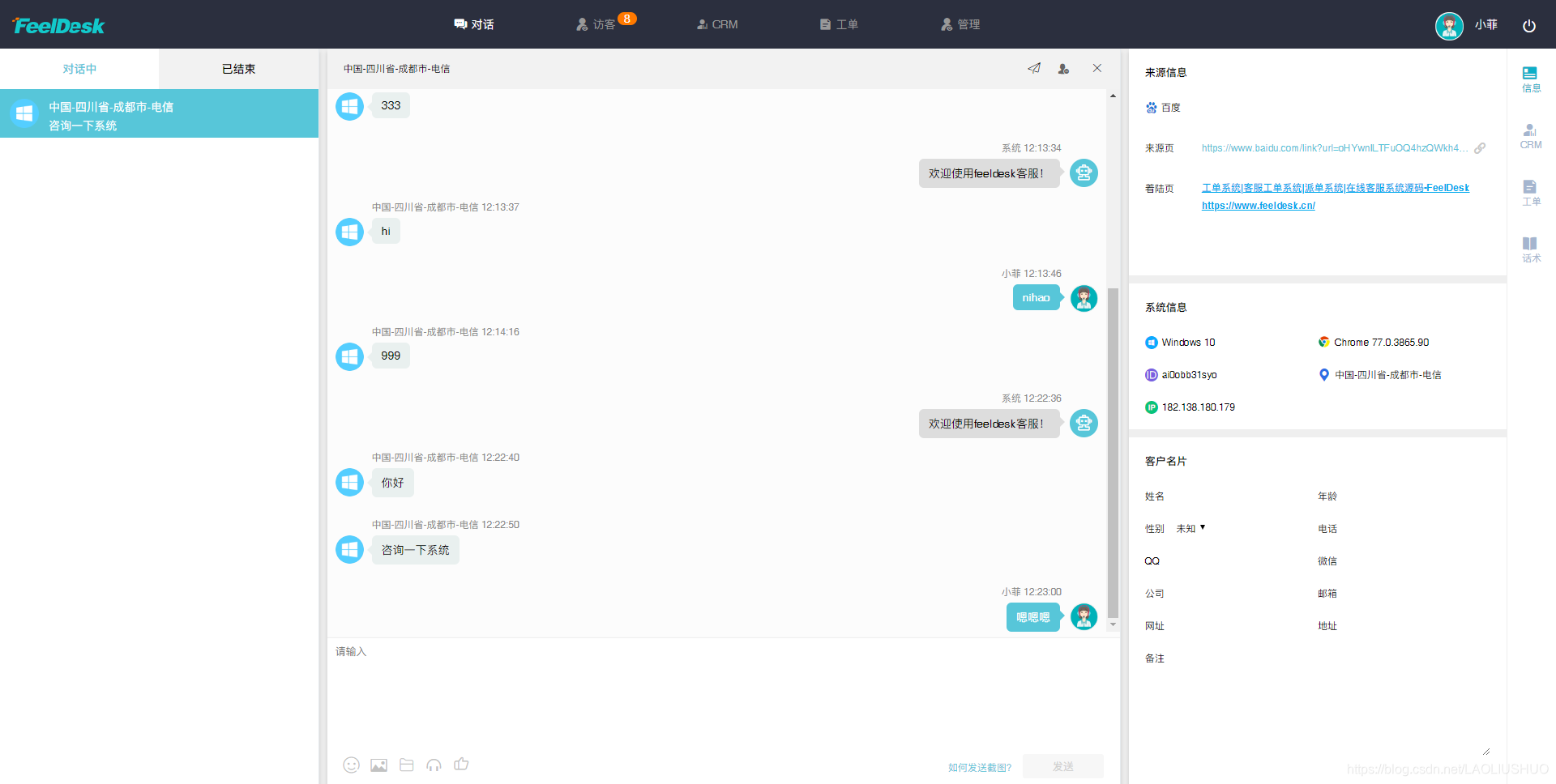
Task: Click the FeelDesk logo
Action: [58, 26]
